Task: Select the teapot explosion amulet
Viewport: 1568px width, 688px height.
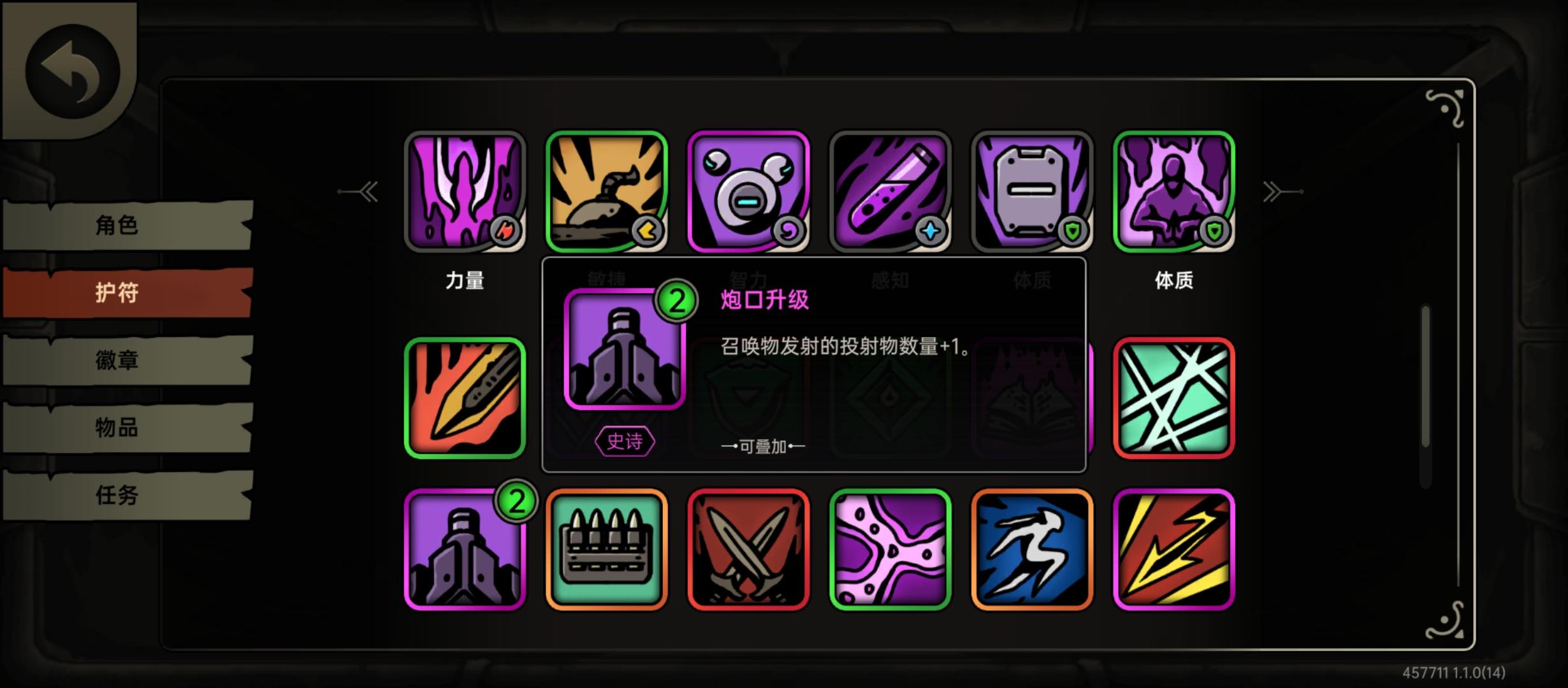Action: click(606, 191)
